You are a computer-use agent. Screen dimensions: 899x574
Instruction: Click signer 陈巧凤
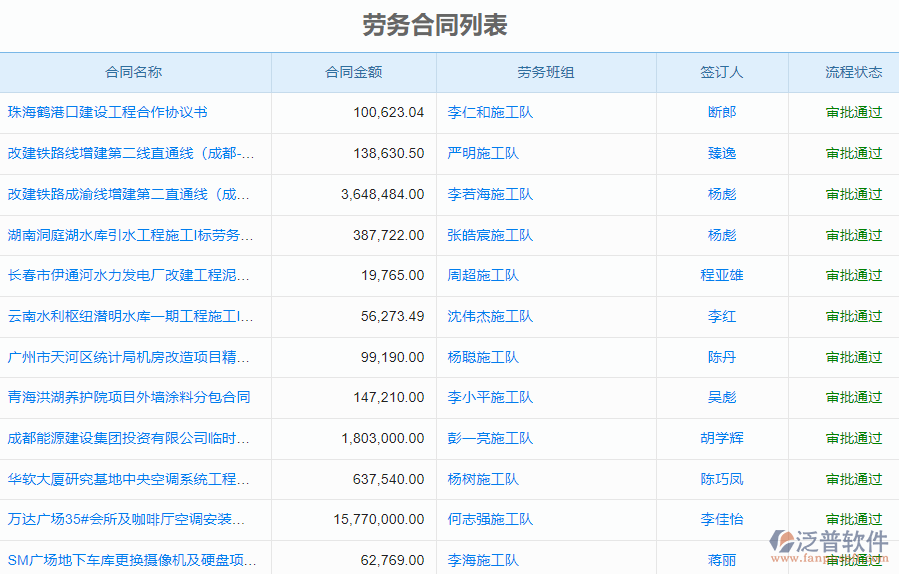click(722, 479)
